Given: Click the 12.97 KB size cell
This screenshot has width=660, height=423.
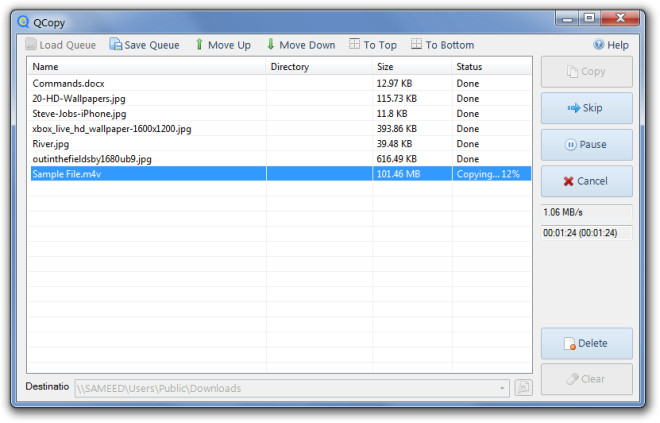Looking at the screenshot, I should point(412,83).
